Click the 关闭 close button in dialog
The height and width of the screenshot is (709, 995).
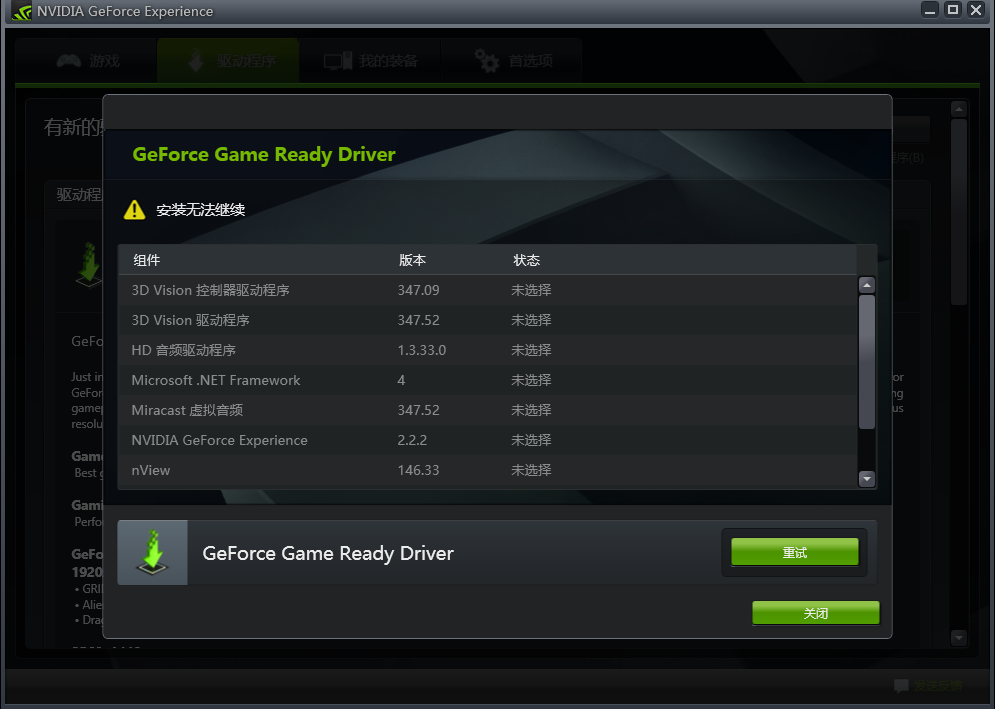tap(815, 613)
